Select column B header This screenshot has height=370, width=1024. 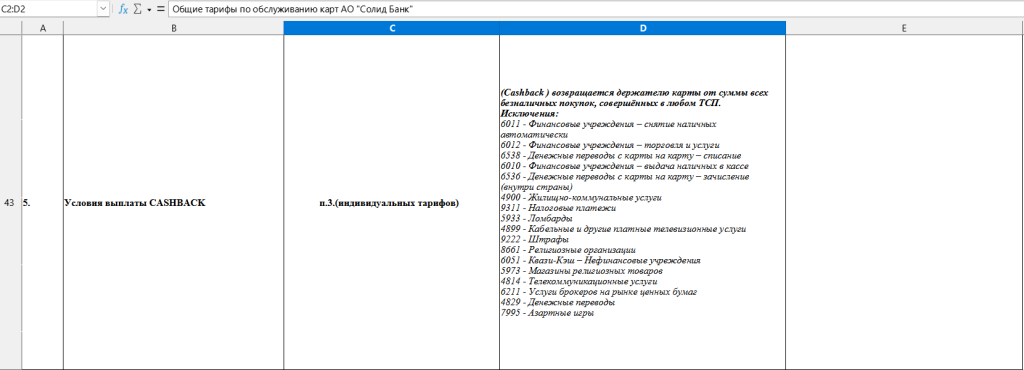[174, 28]
